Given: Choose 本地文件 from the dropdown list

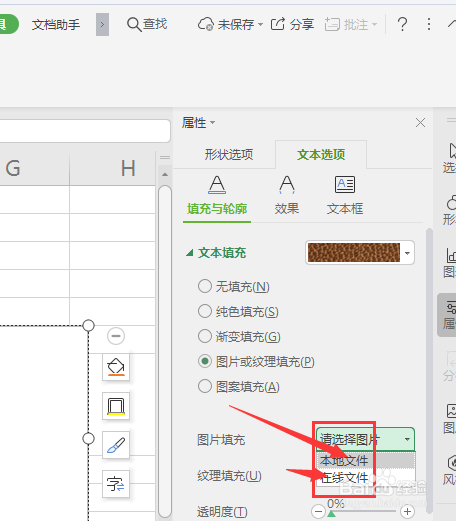Looking at the screenshot, I should click(x=366, y=461).
